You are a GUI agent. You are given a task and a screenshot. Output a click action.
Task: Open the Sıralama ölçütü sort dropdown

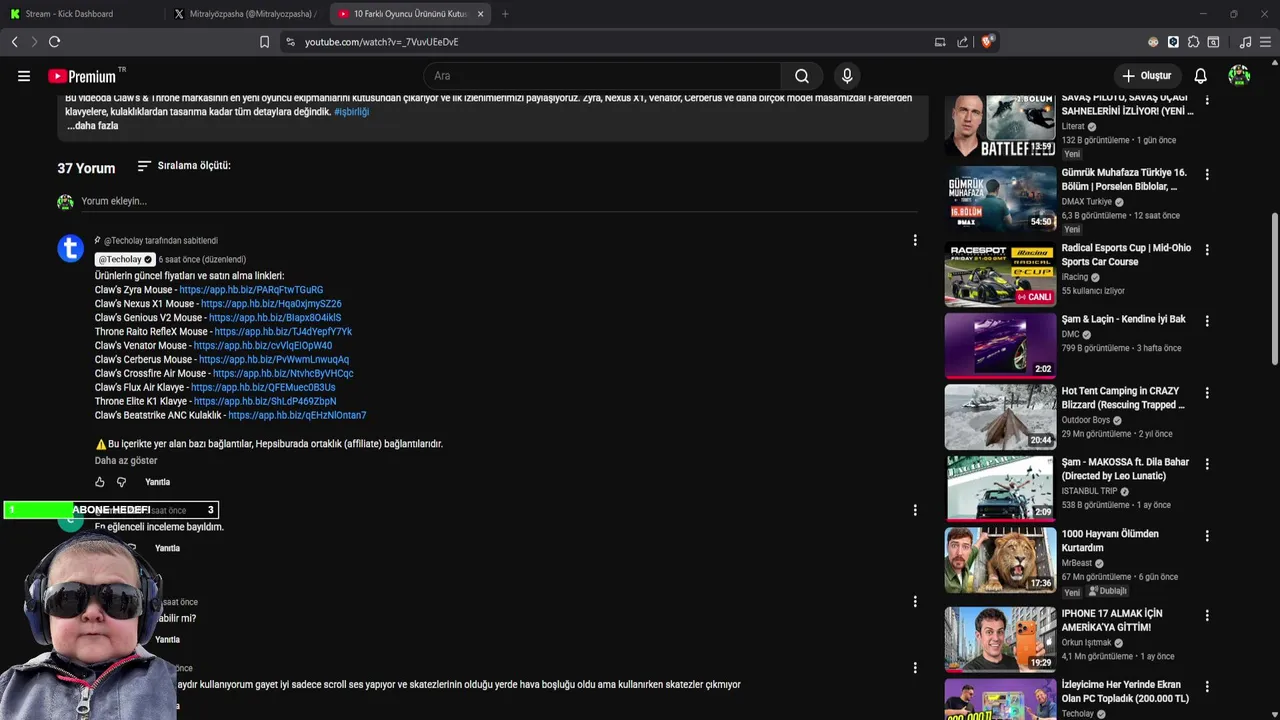pos(184,166)
